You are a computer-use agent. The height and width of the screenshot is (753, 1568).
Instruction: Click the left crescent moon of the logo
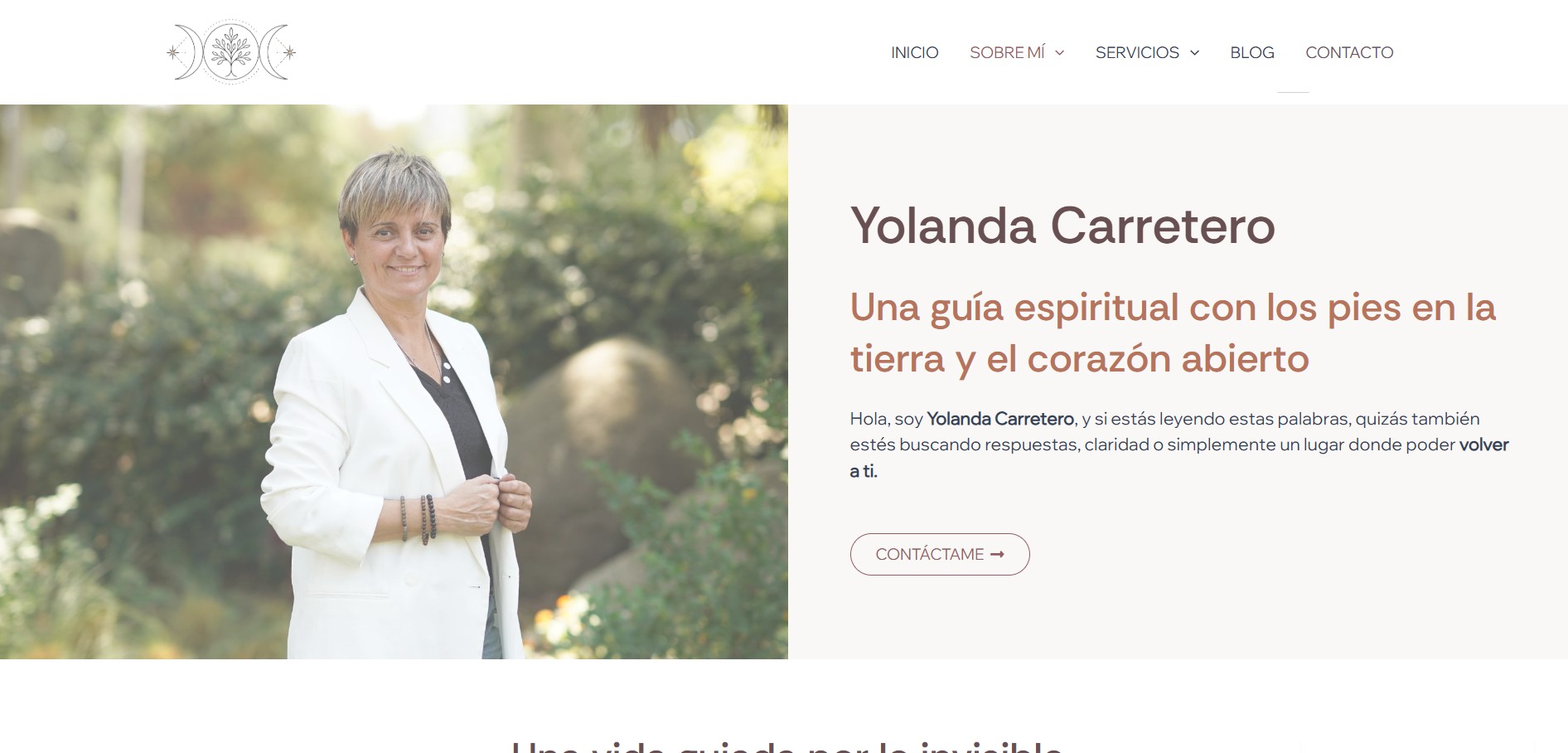coord(190,52)
